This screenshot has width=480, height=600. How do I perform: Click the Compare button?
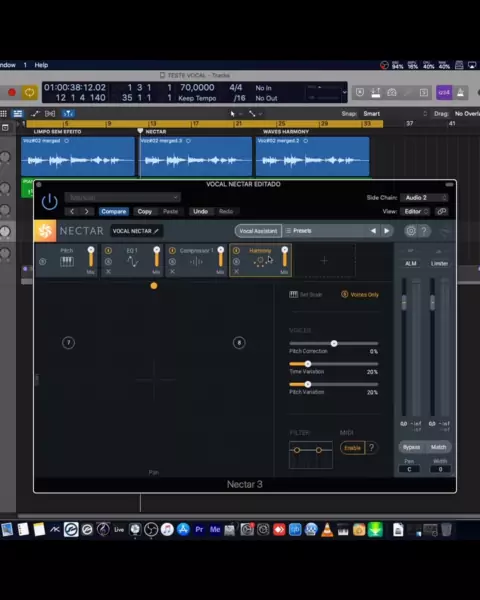click(x=114, y=211)
